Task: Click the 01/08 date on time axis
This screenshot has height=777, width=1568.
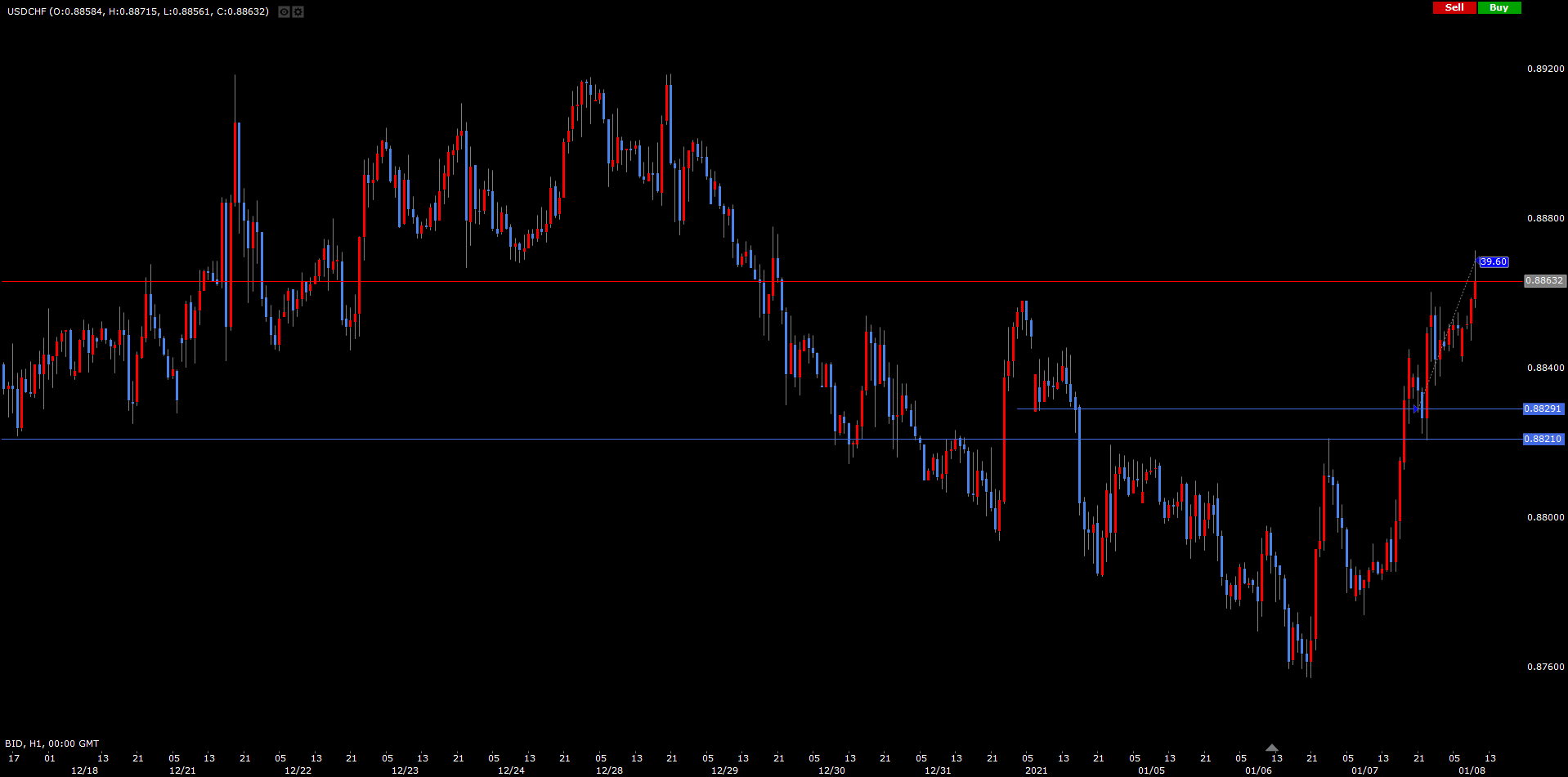Action: pos(1472,770)
